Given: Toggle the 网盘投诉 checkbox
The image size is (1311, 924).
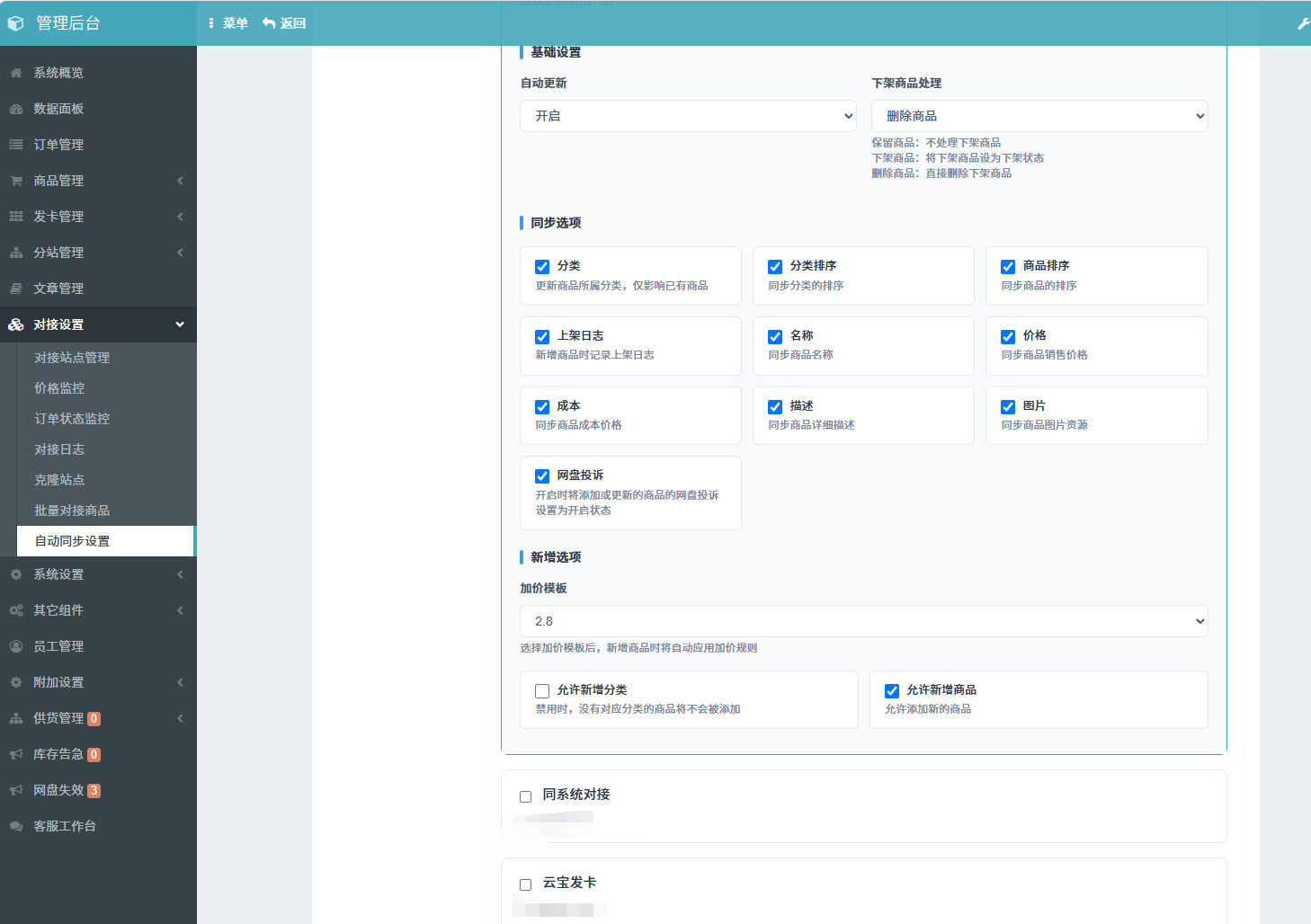Looking at the screenshot, I should [x=542, y=476].
